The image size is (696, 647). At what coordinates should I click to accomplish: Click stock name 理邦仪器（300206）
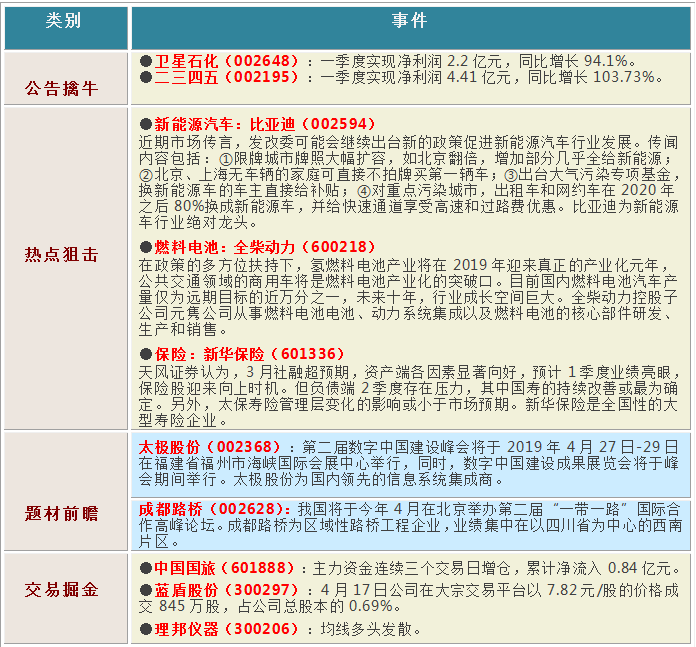226,629
